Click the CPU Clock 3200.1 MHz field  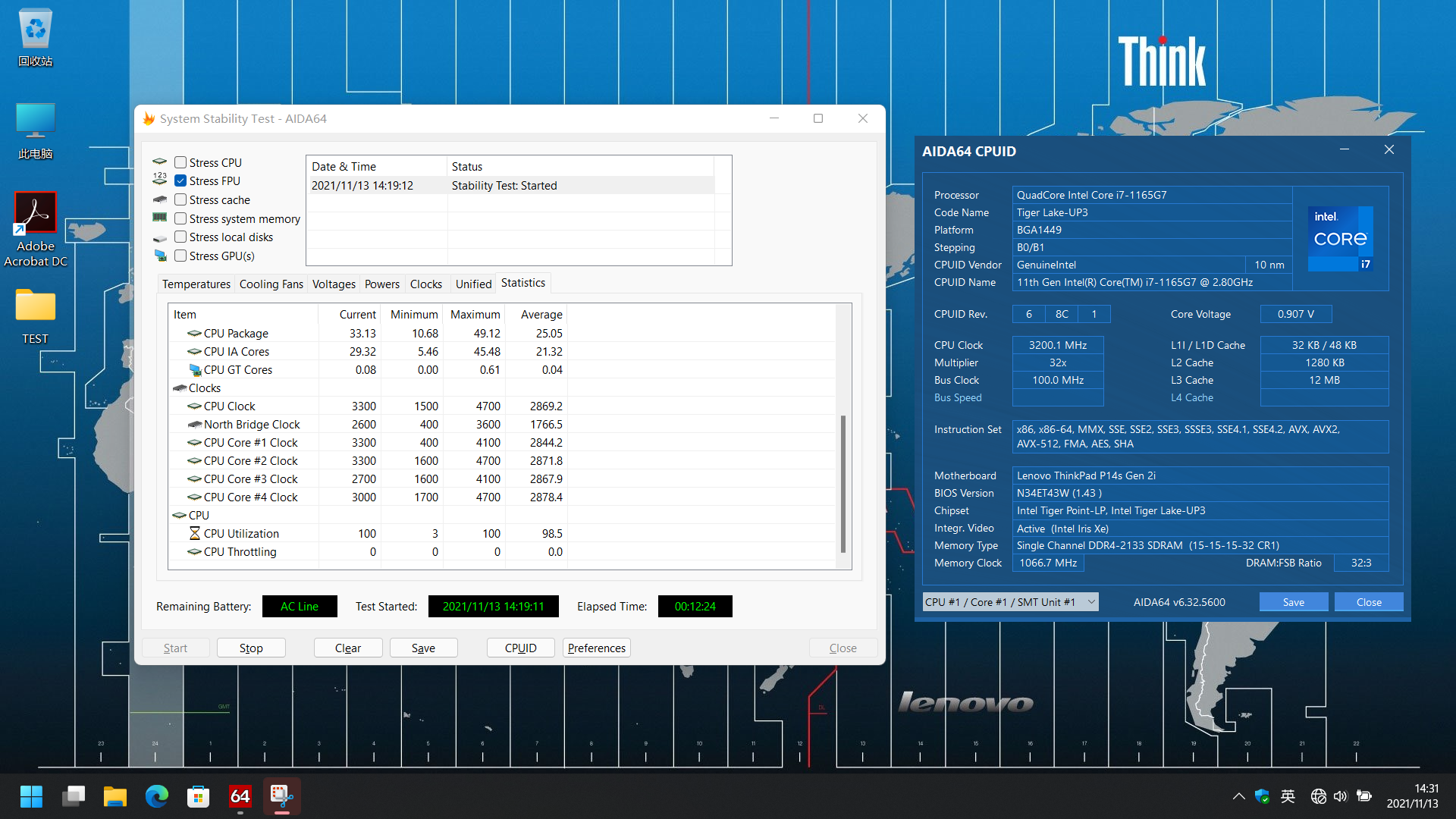pyautogui.click(x=1058, y=345)
